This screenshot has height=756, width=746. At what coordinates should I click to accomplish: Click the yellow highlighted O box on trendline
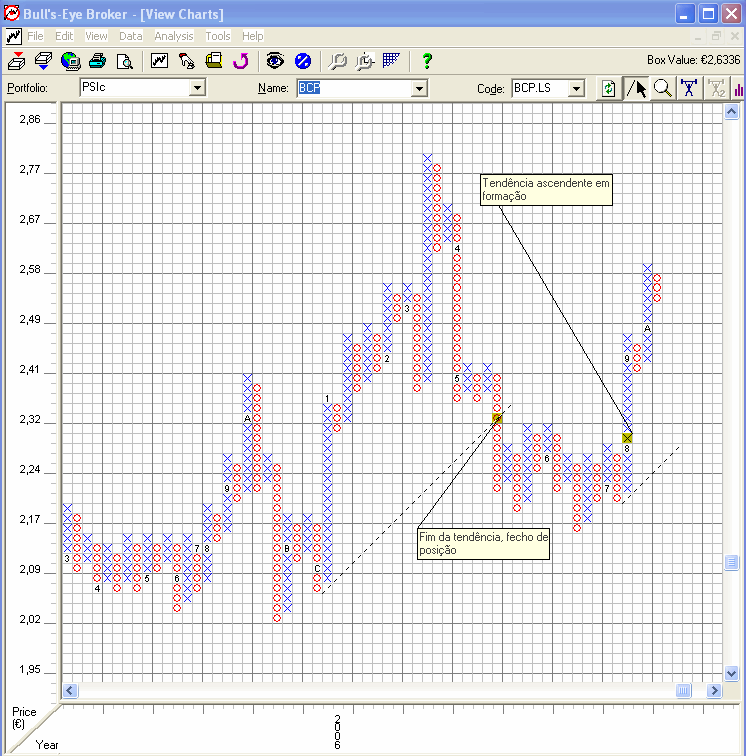coord(497,418)
